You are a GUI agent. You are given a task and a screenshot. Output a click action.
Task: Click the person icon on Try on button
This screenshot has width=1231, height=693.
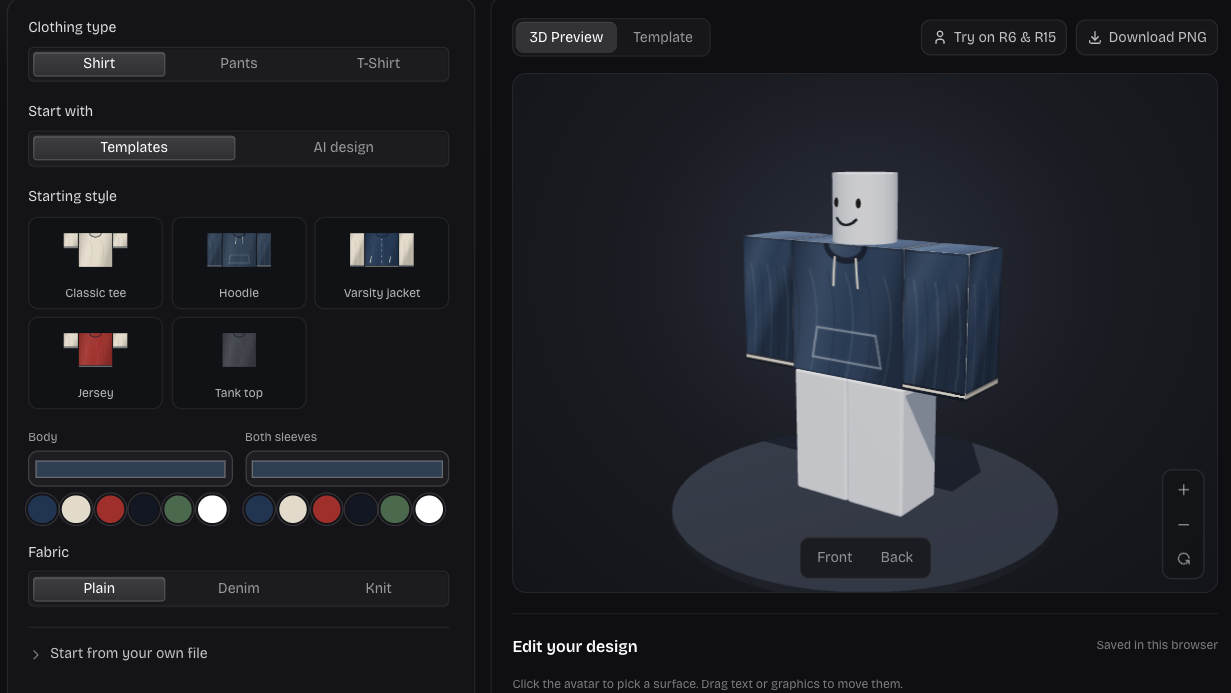(939, 37)
